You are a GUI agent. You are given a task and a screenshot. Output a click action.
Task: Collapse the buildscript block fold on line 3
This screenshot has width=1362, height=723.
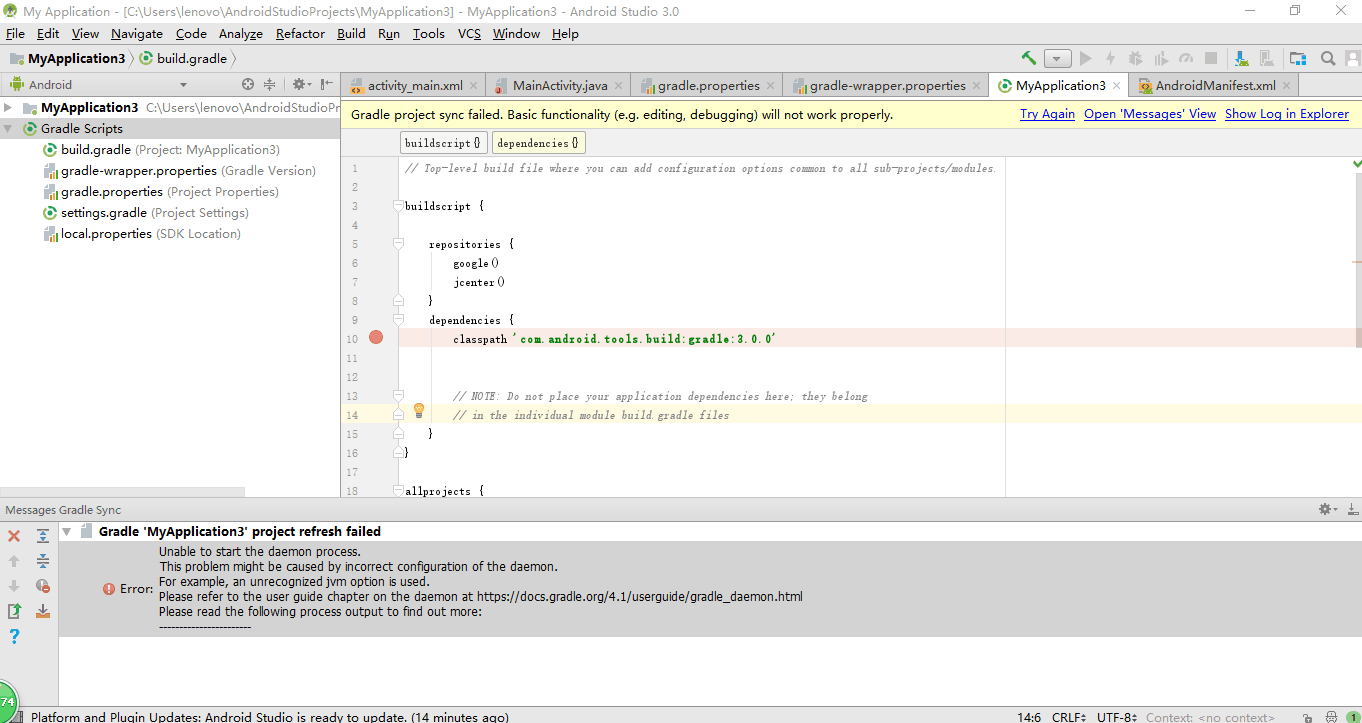tap(398, 207)
